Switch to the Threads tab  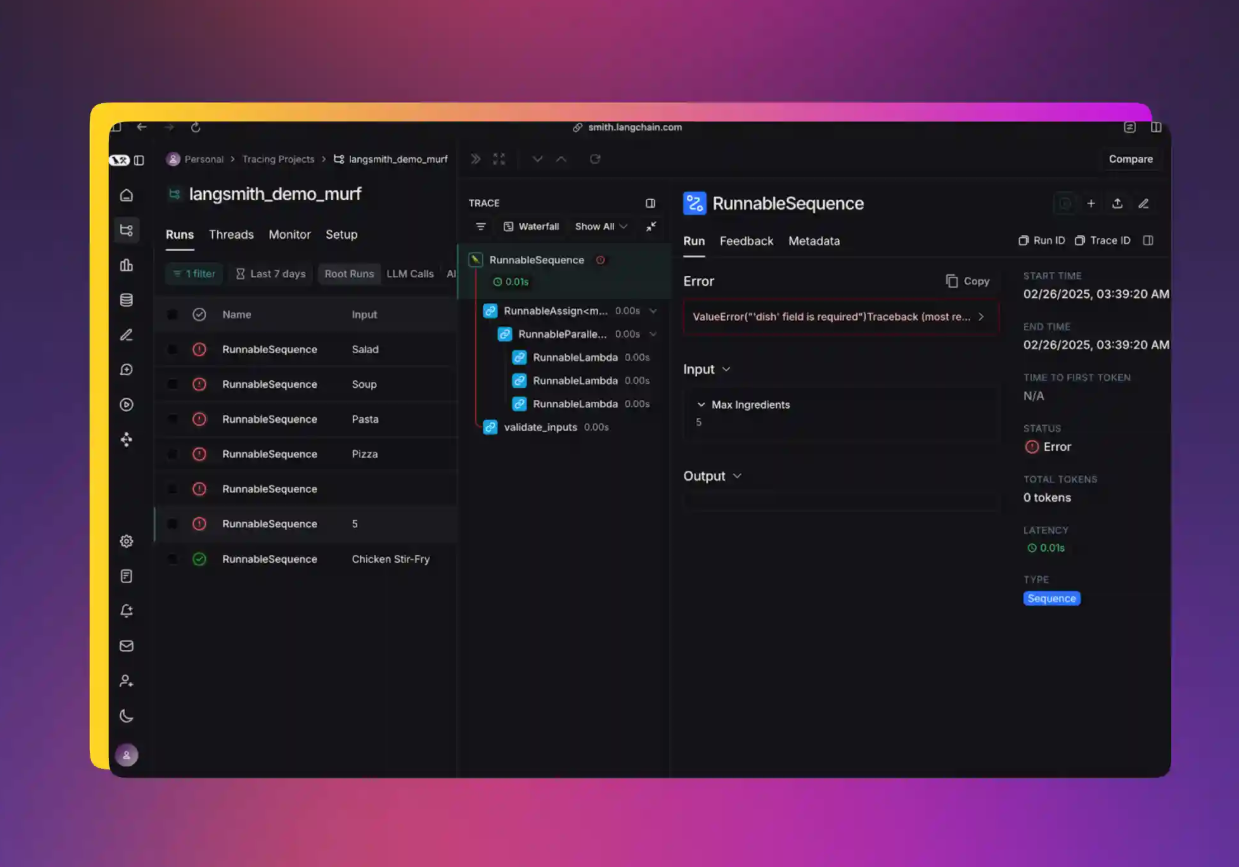coord(231,235)
